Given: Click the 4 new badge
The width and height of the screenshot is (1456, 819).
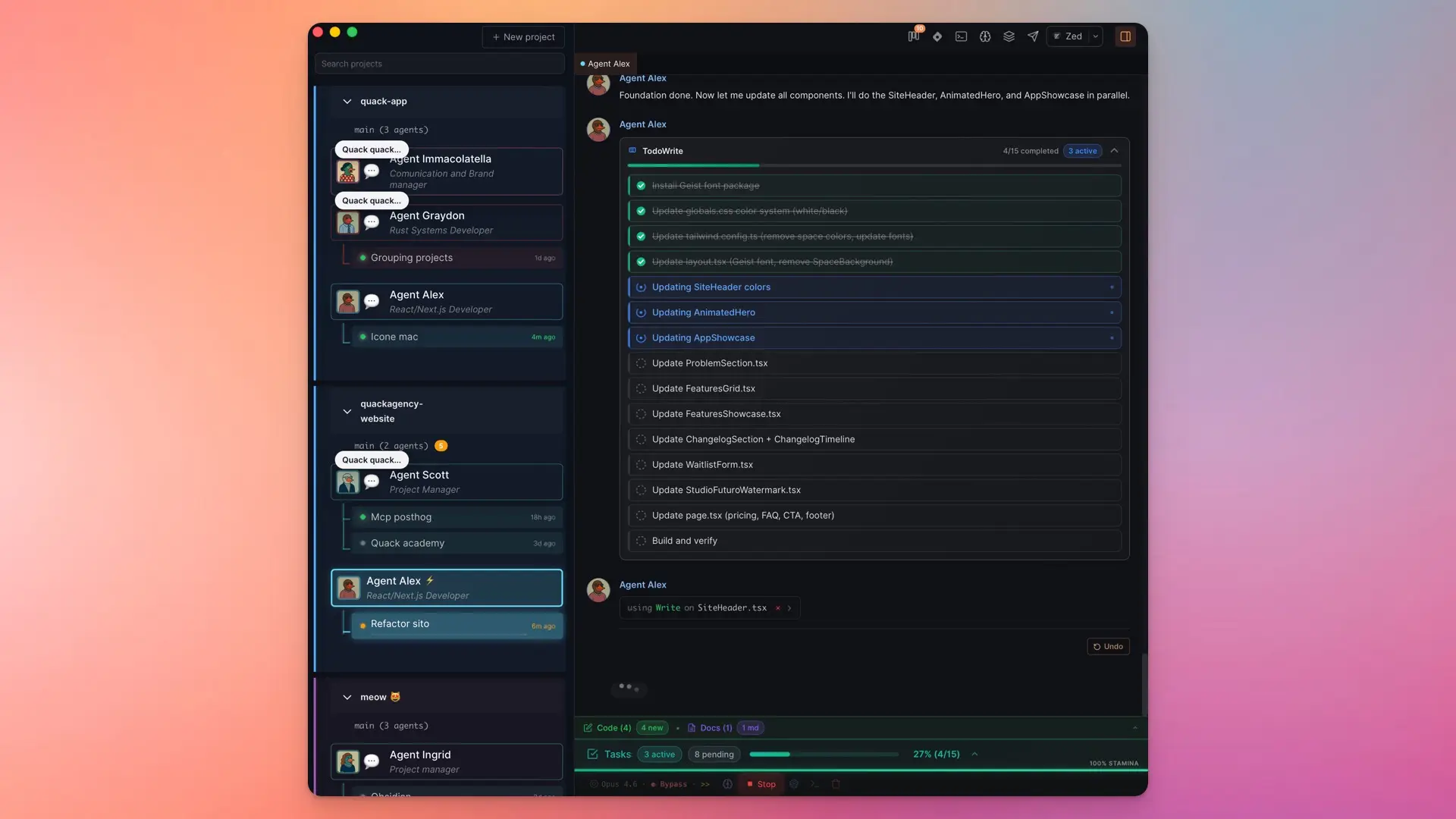Looking at the screenshot, I should [x=652, y=728].
